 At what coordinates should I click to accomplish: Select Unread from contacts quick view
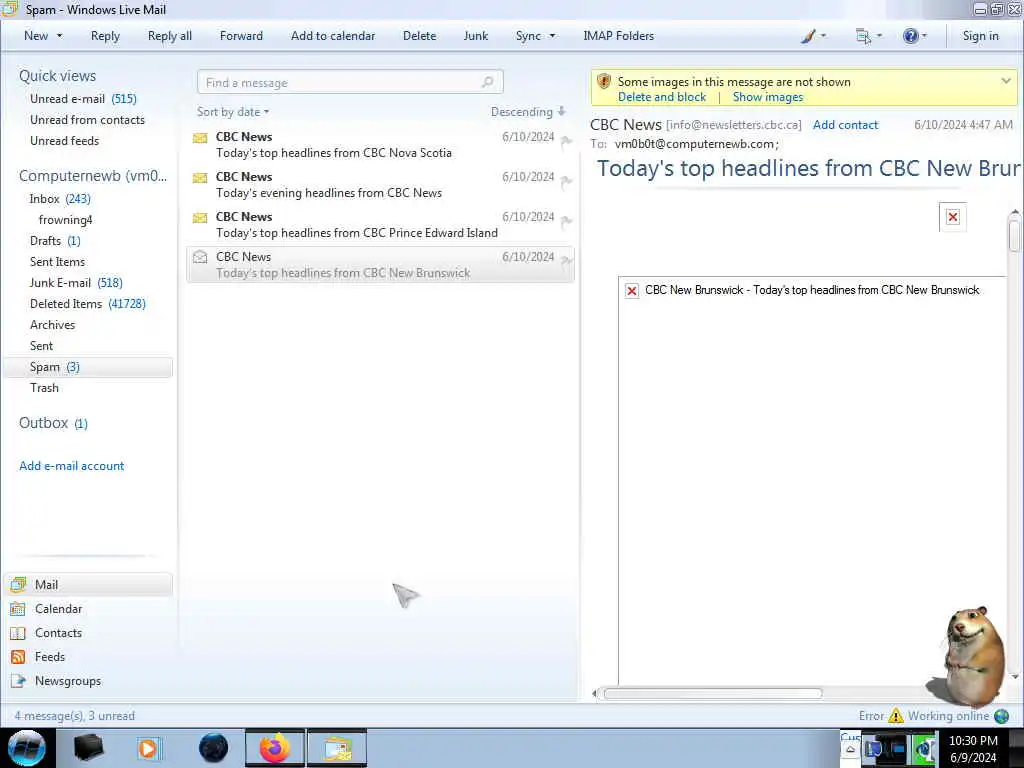[87, 120]
